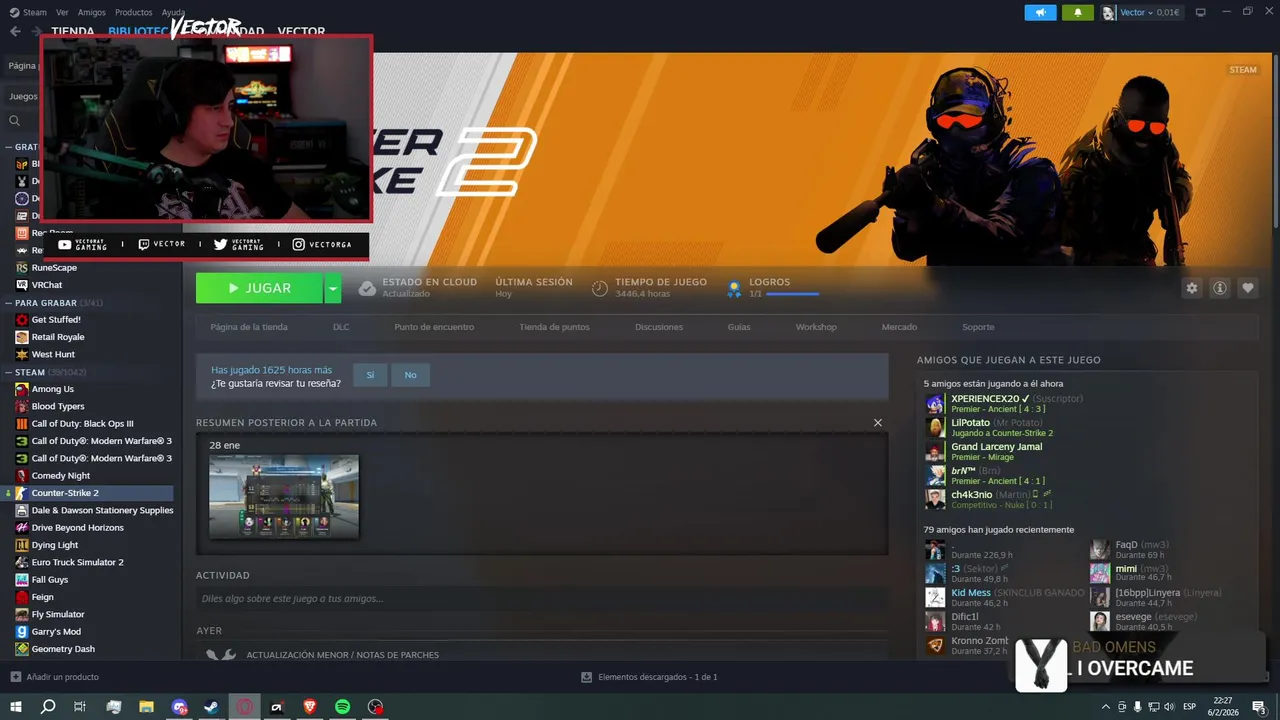The width and height of the screenshot is (1280, 720).
Task: Click the library search magnifier icon
Action: 15,121
